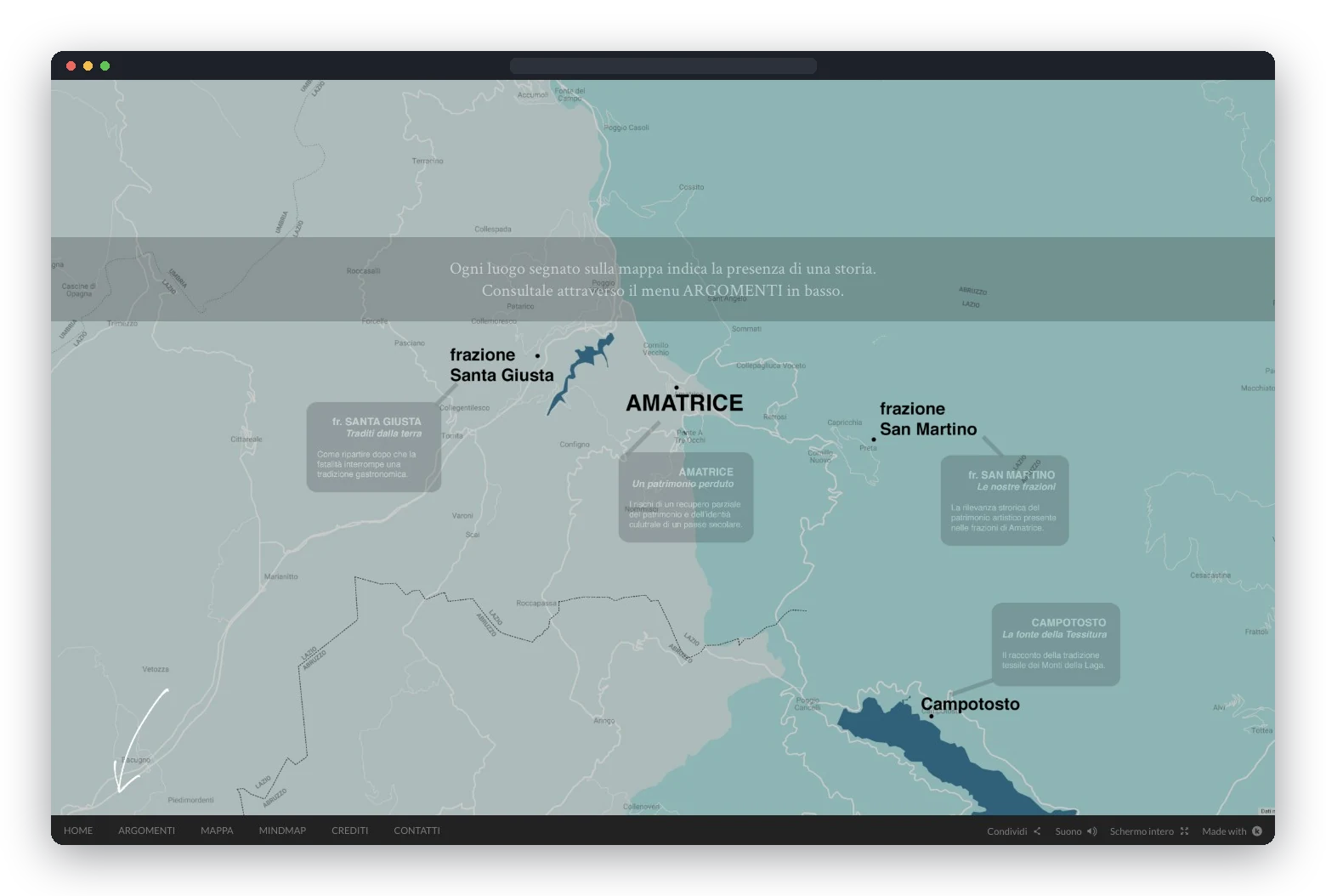
Task: Click the Campotosto map label
Action: click(x=970, y=704)
